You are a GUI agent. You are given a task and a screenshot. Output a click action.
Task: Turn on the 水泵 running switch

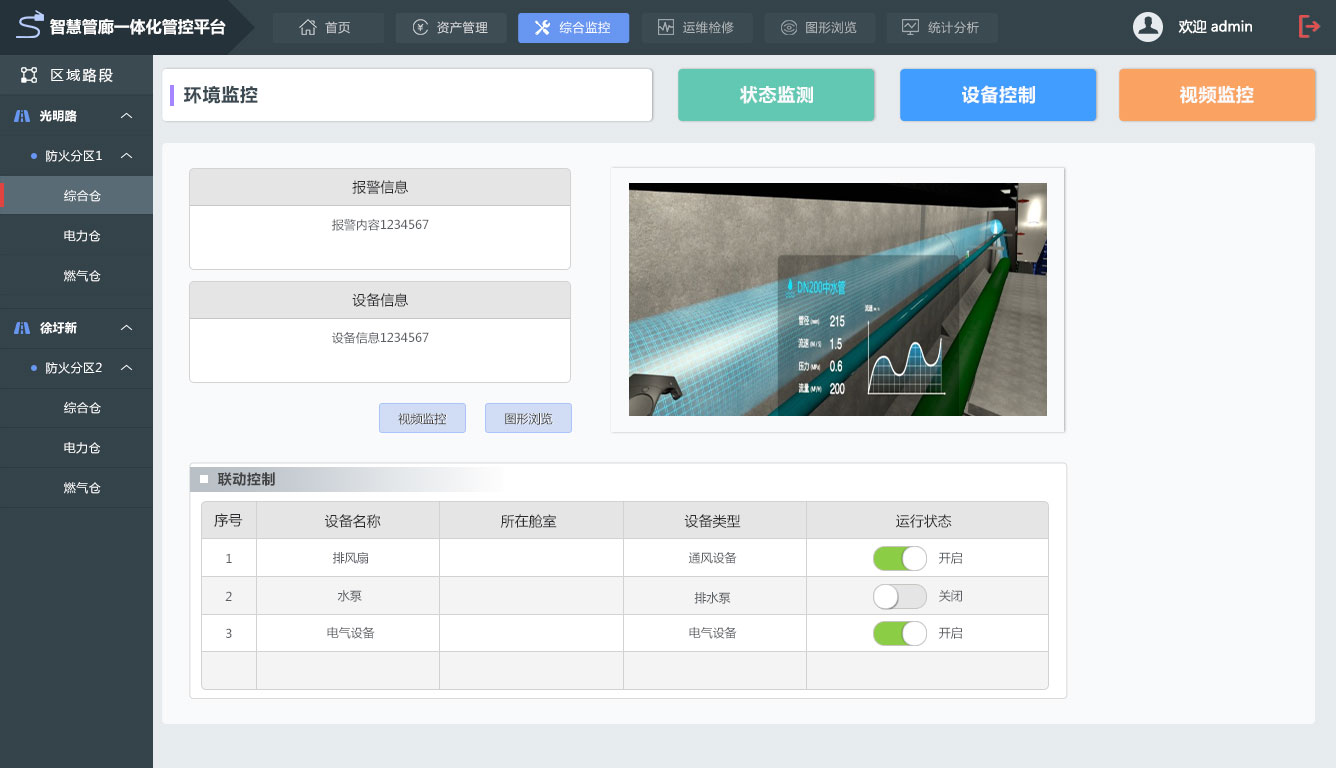(x=899, y=596)
